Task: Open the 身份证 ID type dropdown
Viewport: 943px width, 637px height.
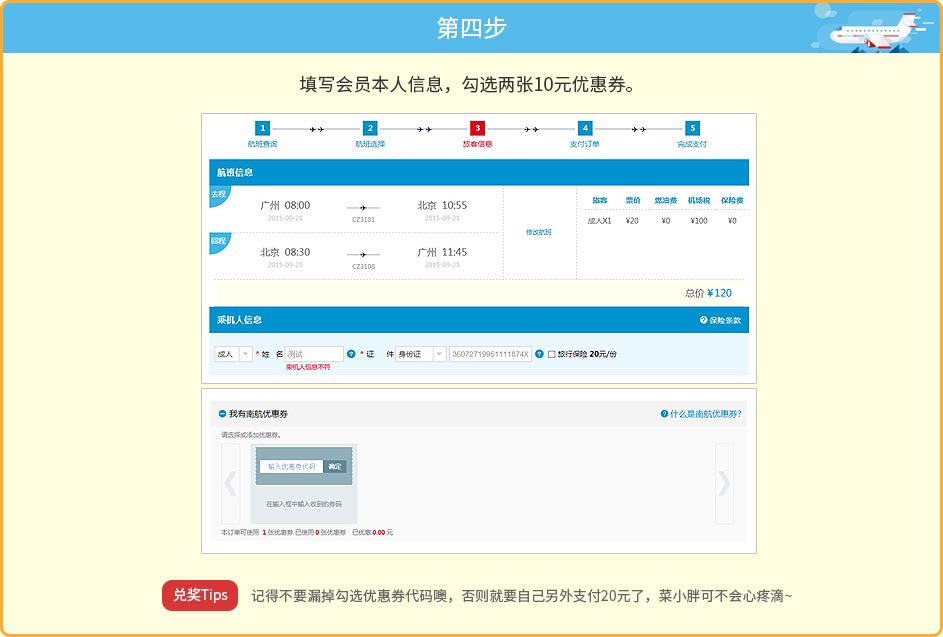Action: (420, 354)
